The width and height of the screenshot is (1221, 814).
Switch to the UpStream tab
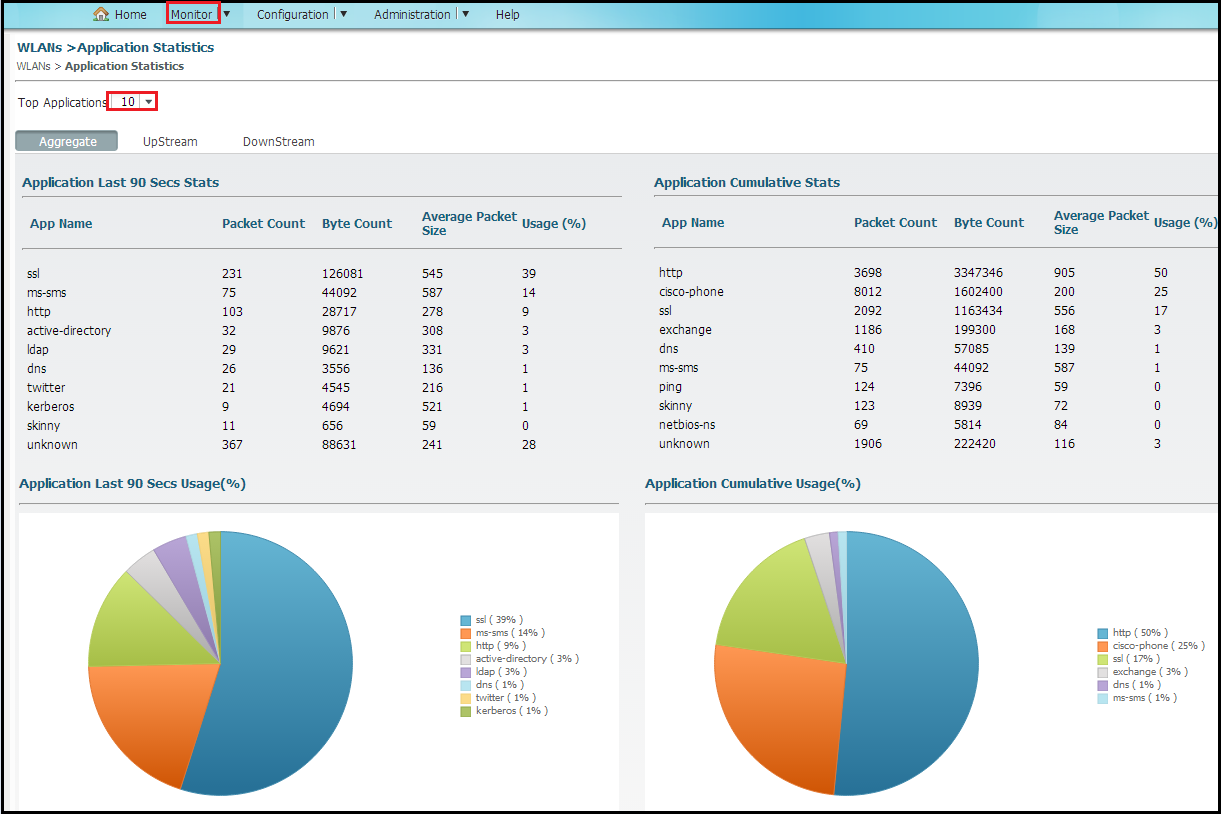[170, 142]
